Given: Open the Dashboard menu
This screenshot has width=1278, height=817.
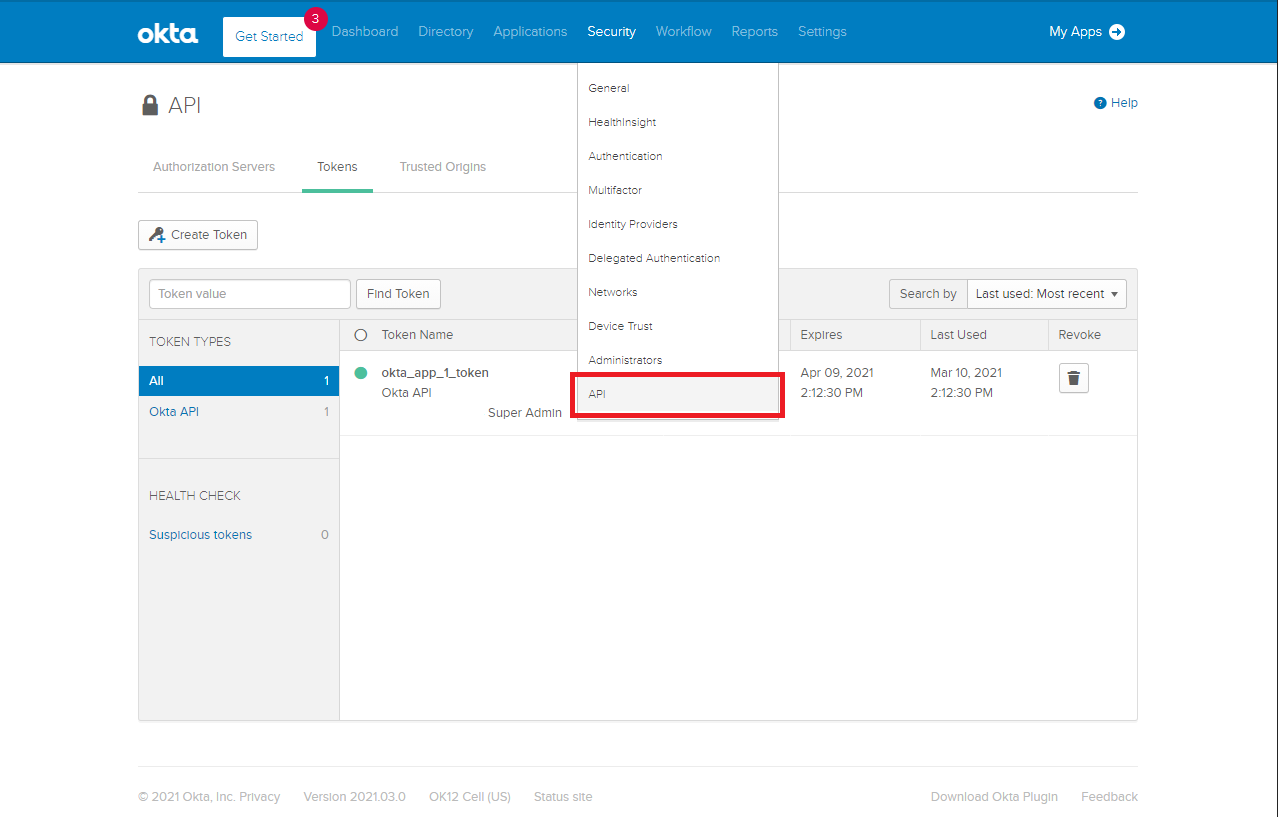Looking at the screenshot, I should click(x=365, y=32).
